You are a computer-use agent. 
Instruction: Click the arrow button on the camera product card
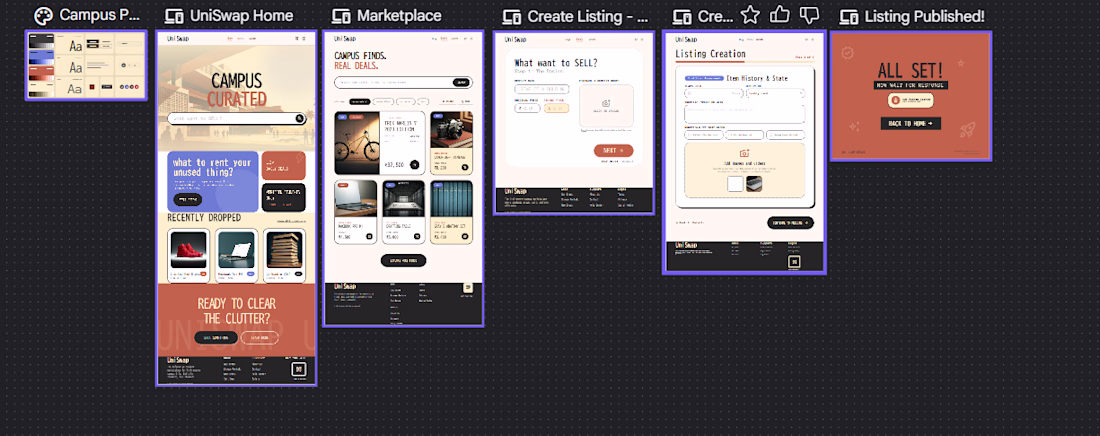pos(464,168)
